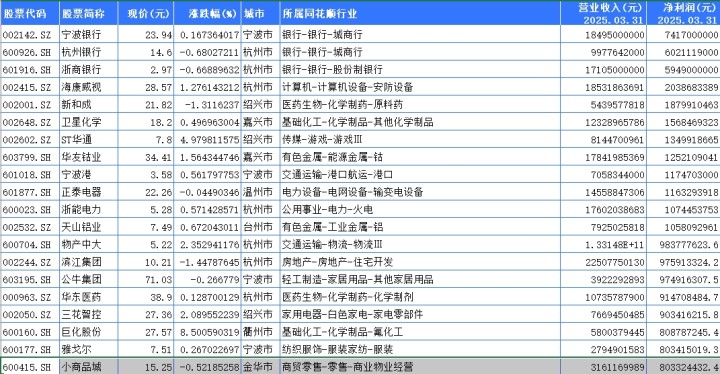Select the 现价(元) column header
720x374 pixels.
[x=146, y=13]
